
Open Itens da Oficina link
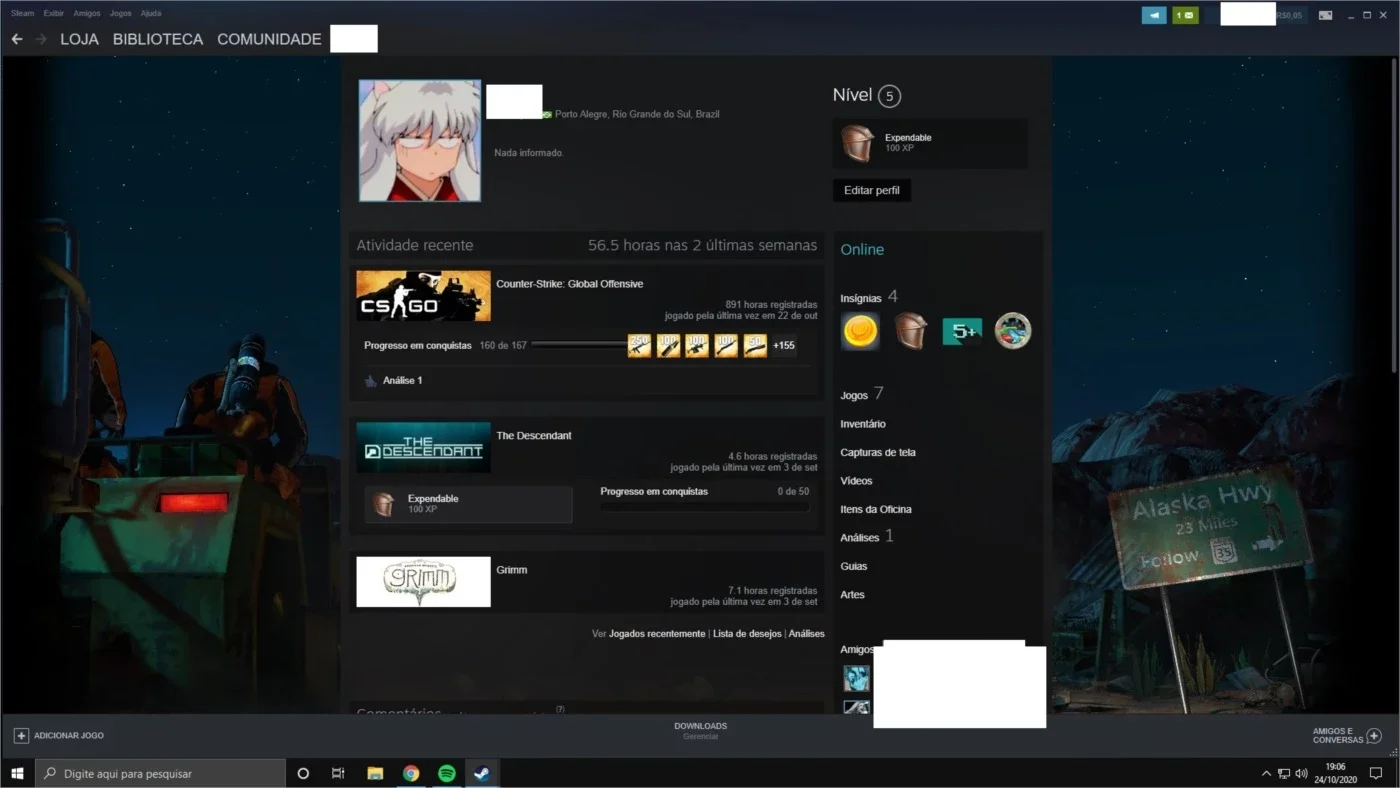tap(876, 510)
